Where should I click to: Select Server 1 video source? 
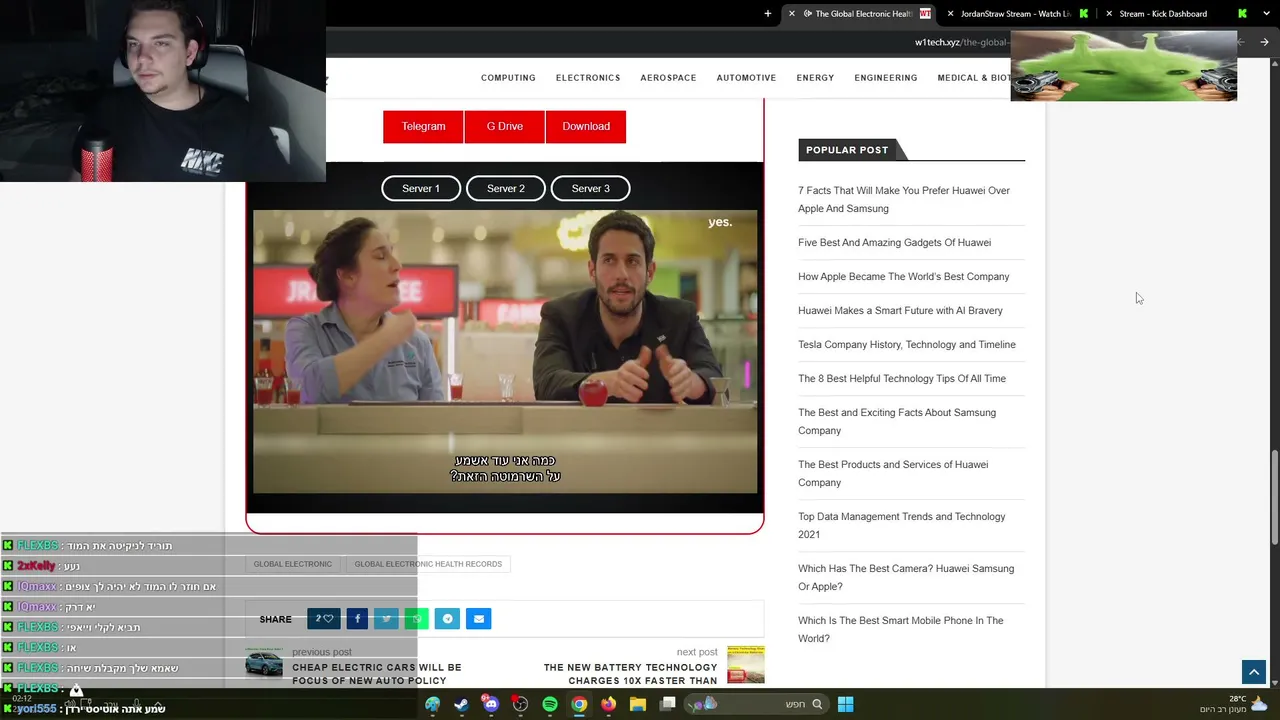[x=421, y=188]
